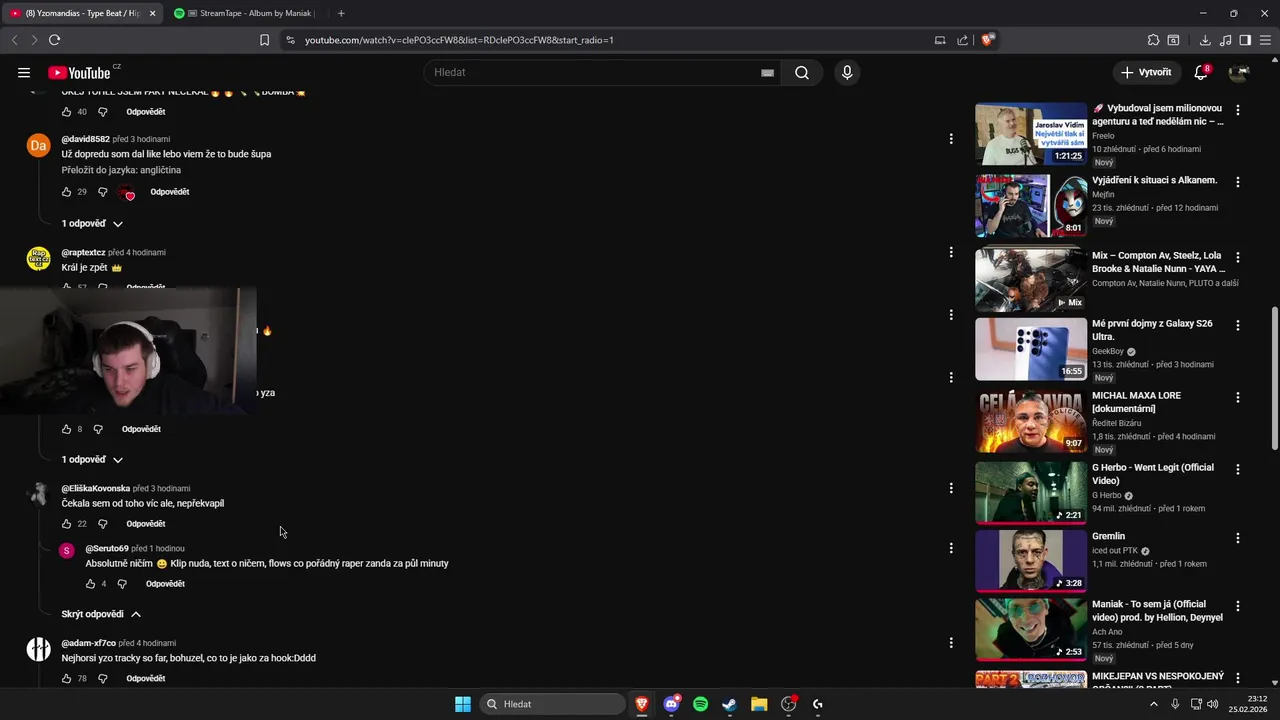The image size is (1280, 720).
Task: Open the Windows Start menu
Action: click(463, 704)
